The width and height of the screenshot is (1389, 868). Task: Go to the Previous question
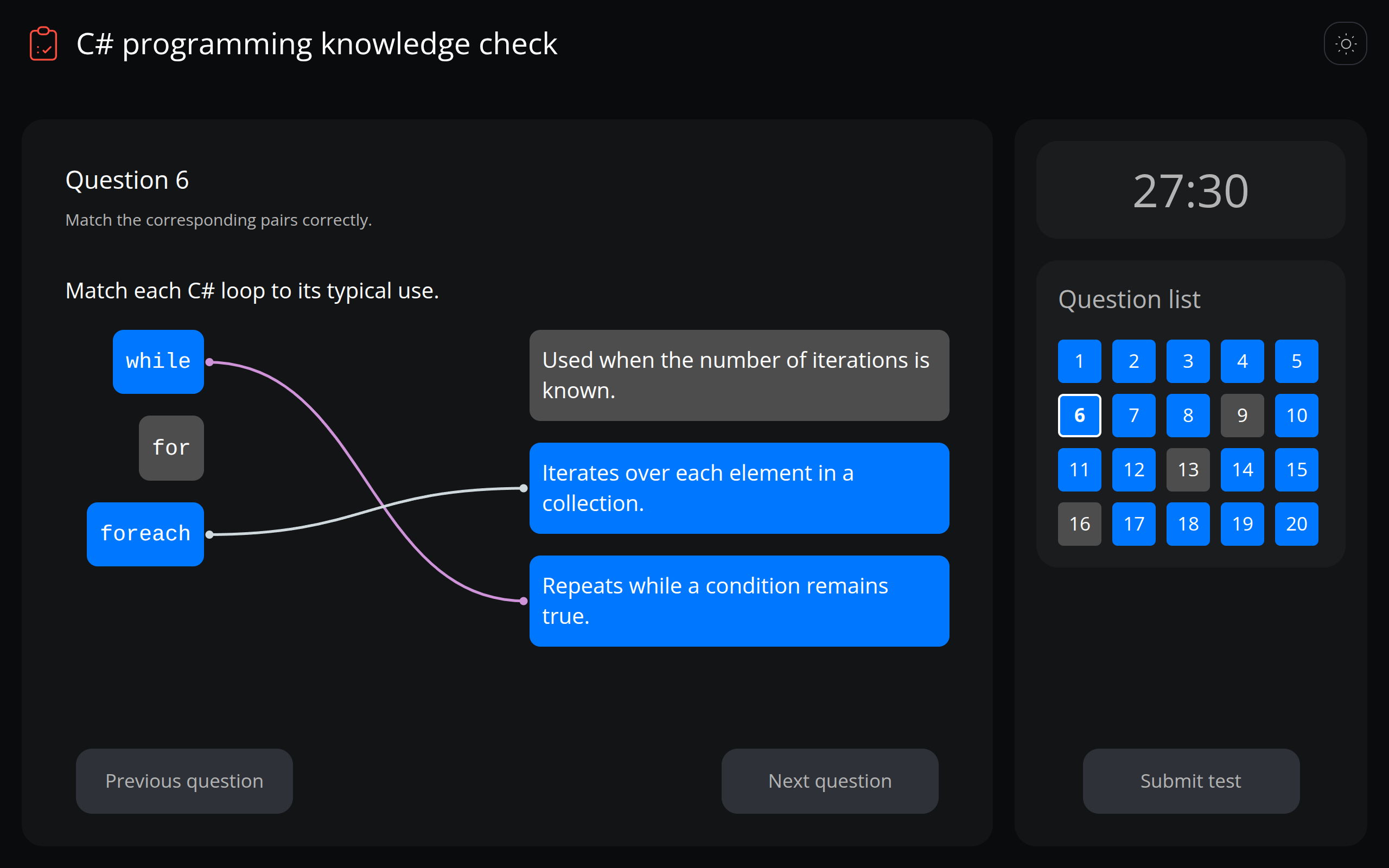[x=184, y=781]
